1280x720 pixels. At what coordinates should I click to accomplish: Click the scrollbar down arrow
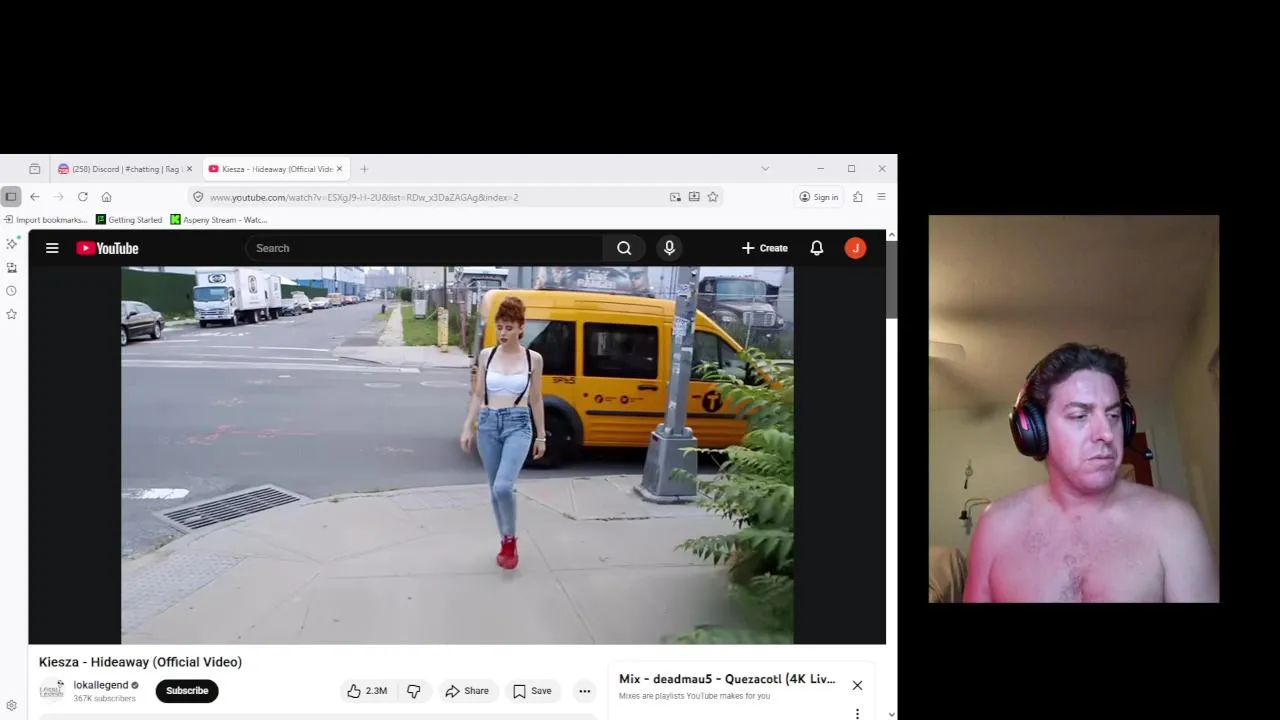[892, 714]
